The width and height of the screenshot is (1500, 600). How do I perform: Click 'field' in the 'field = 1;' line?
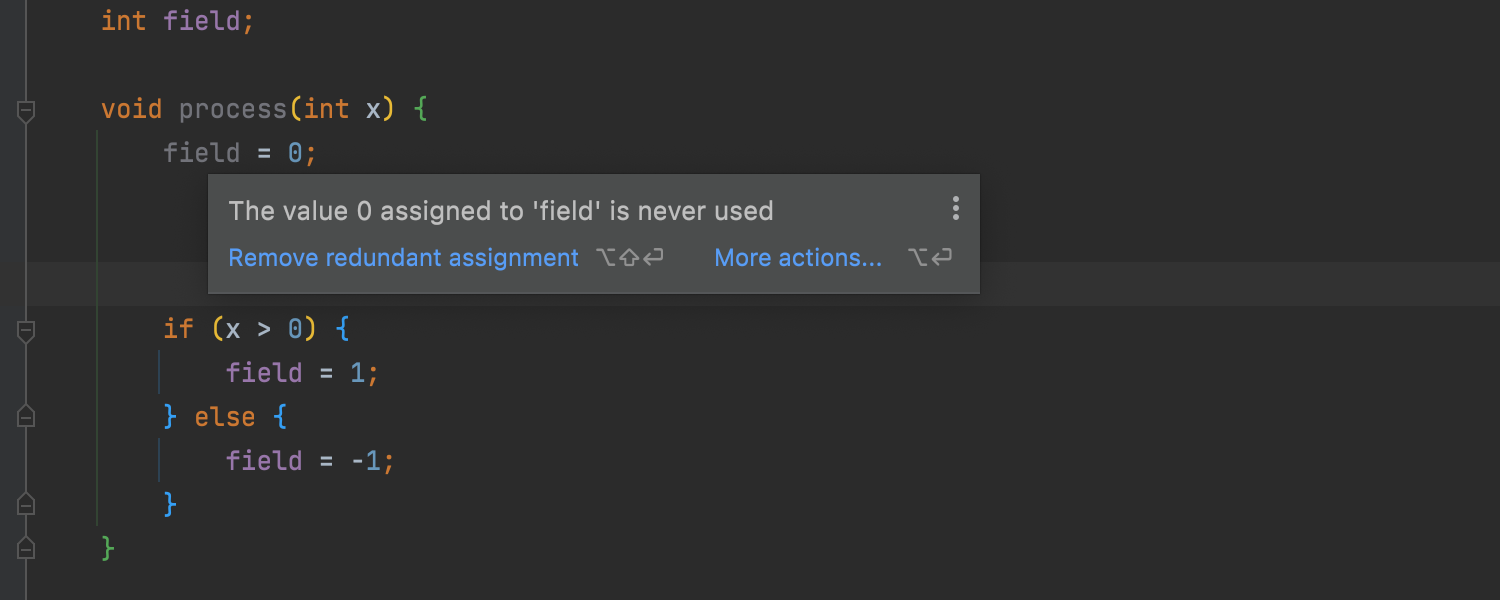pyautogui.click(x=264, y=373)
